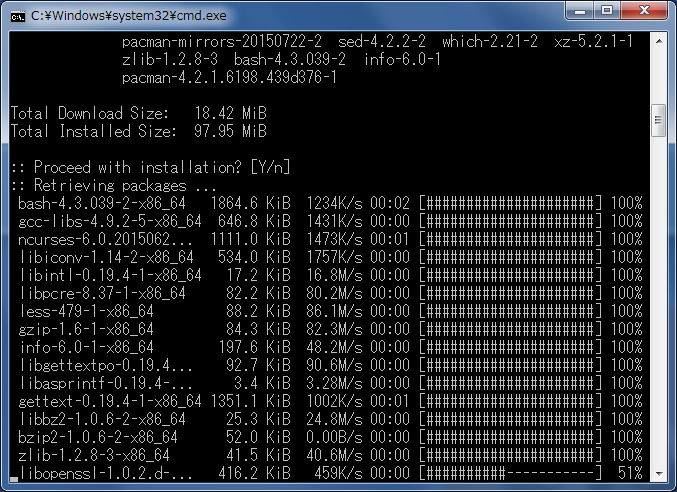Click the text which-2.21-2

point(490,41)
